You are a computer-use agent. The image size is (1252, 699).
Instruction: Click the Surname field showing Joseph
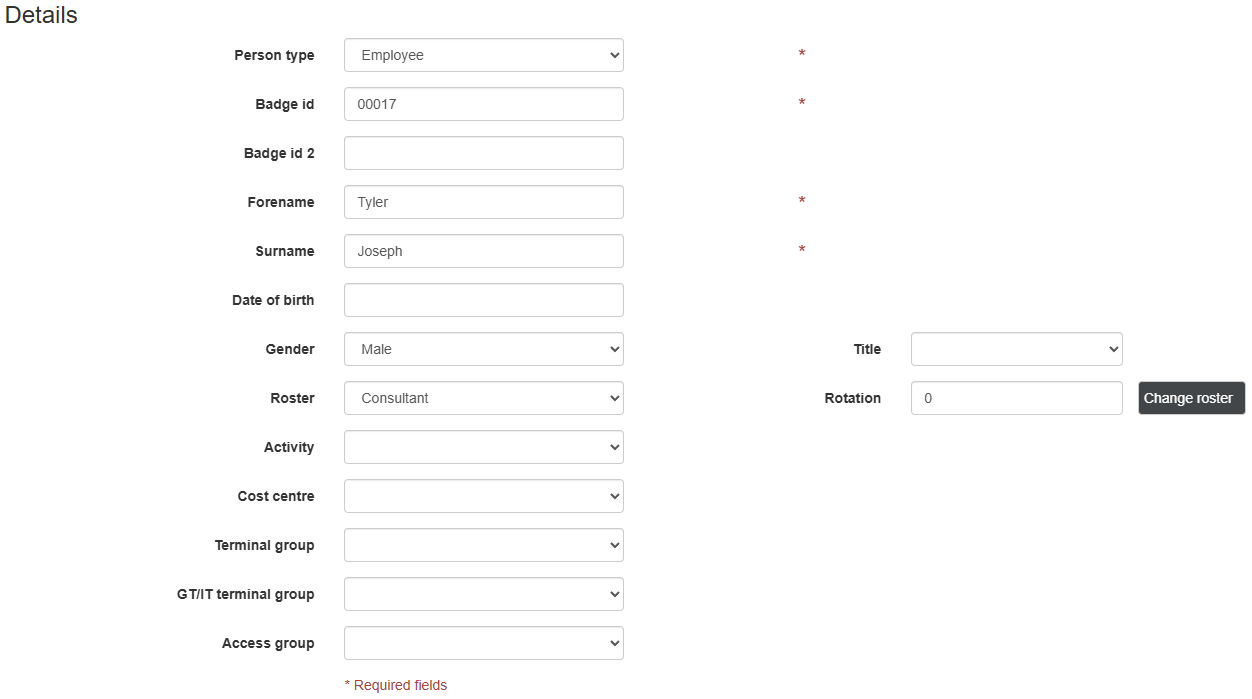[483, 251]
